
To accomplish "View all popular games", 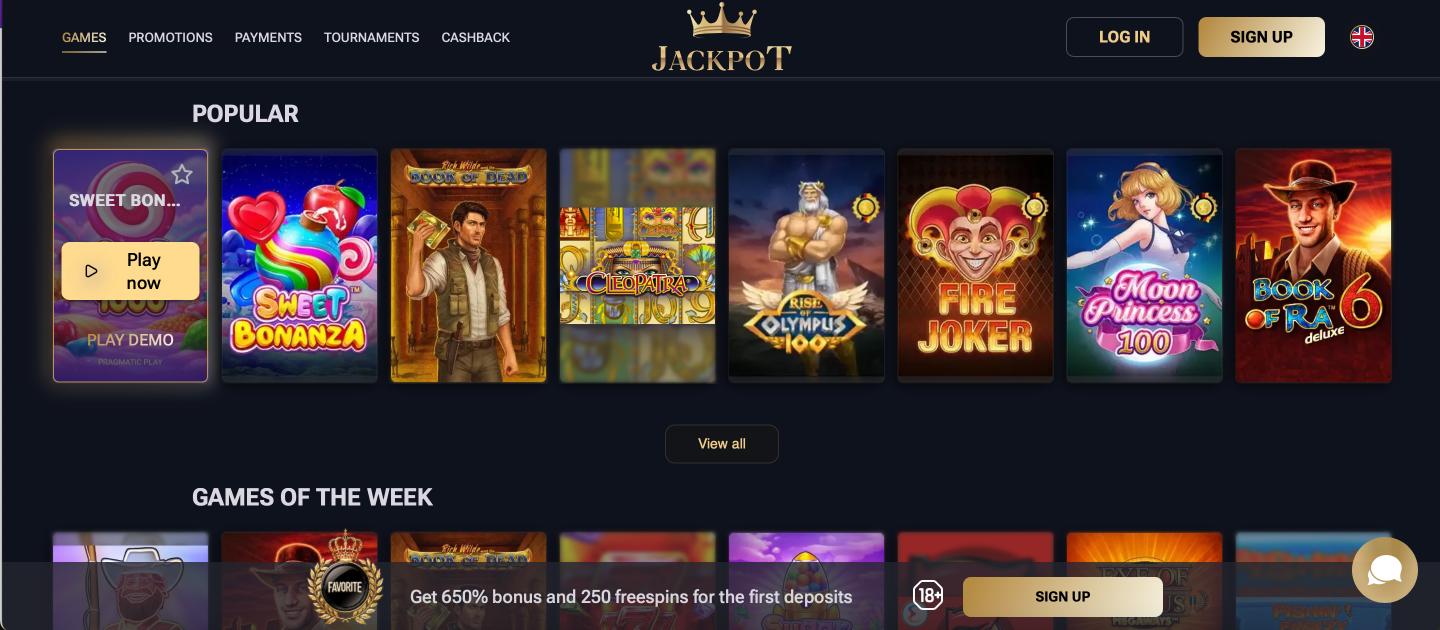I will (722, 444).
